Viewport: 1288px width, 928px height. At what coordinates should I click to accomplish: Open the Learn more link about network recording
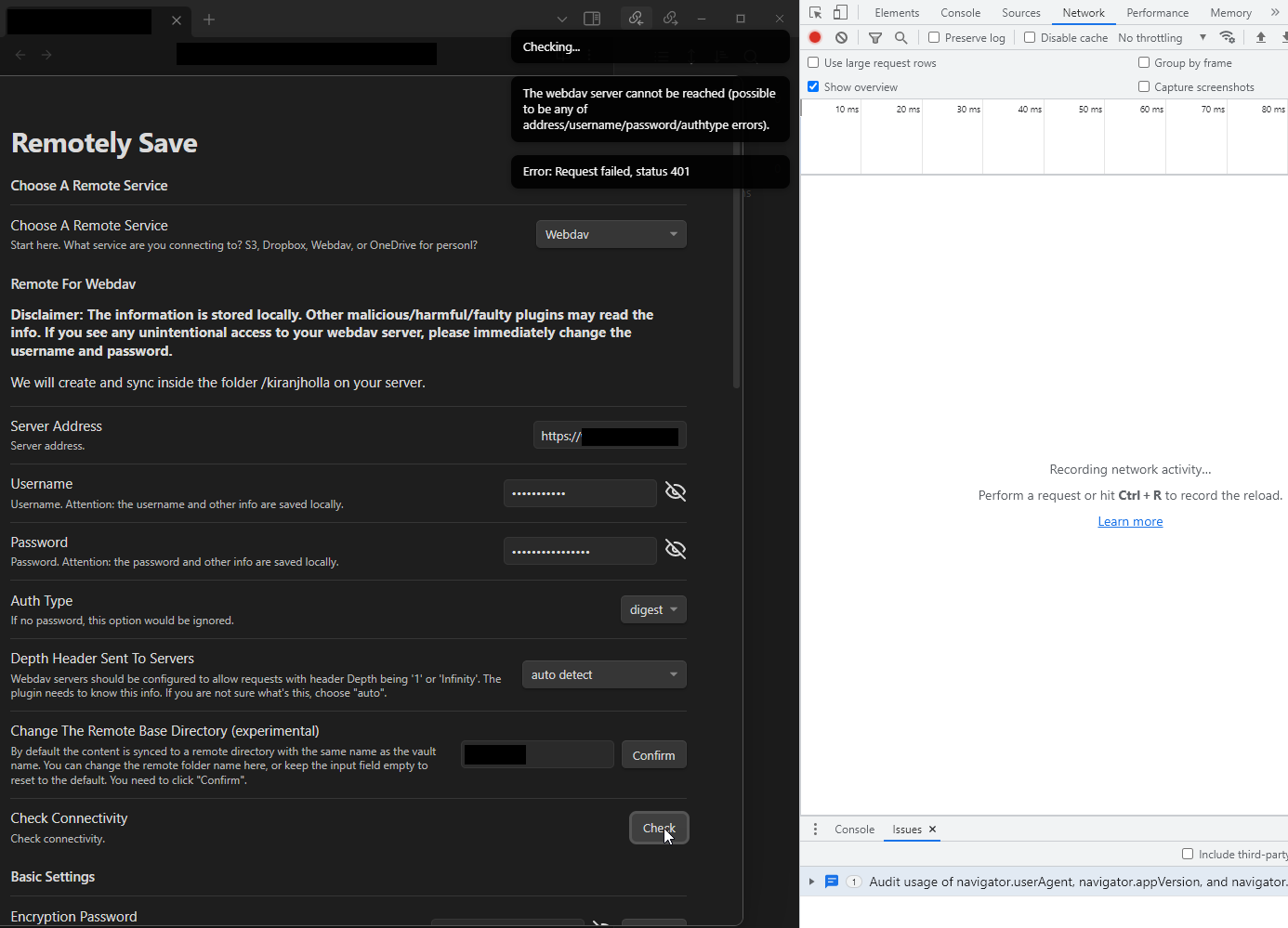[1130, 521]
